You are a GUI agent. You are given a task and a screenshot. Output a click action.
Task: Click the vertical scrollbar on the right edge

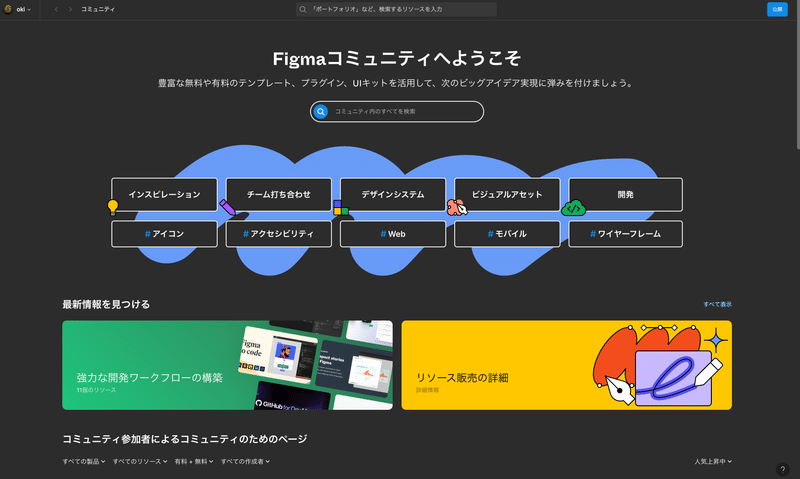pos(797,74)
